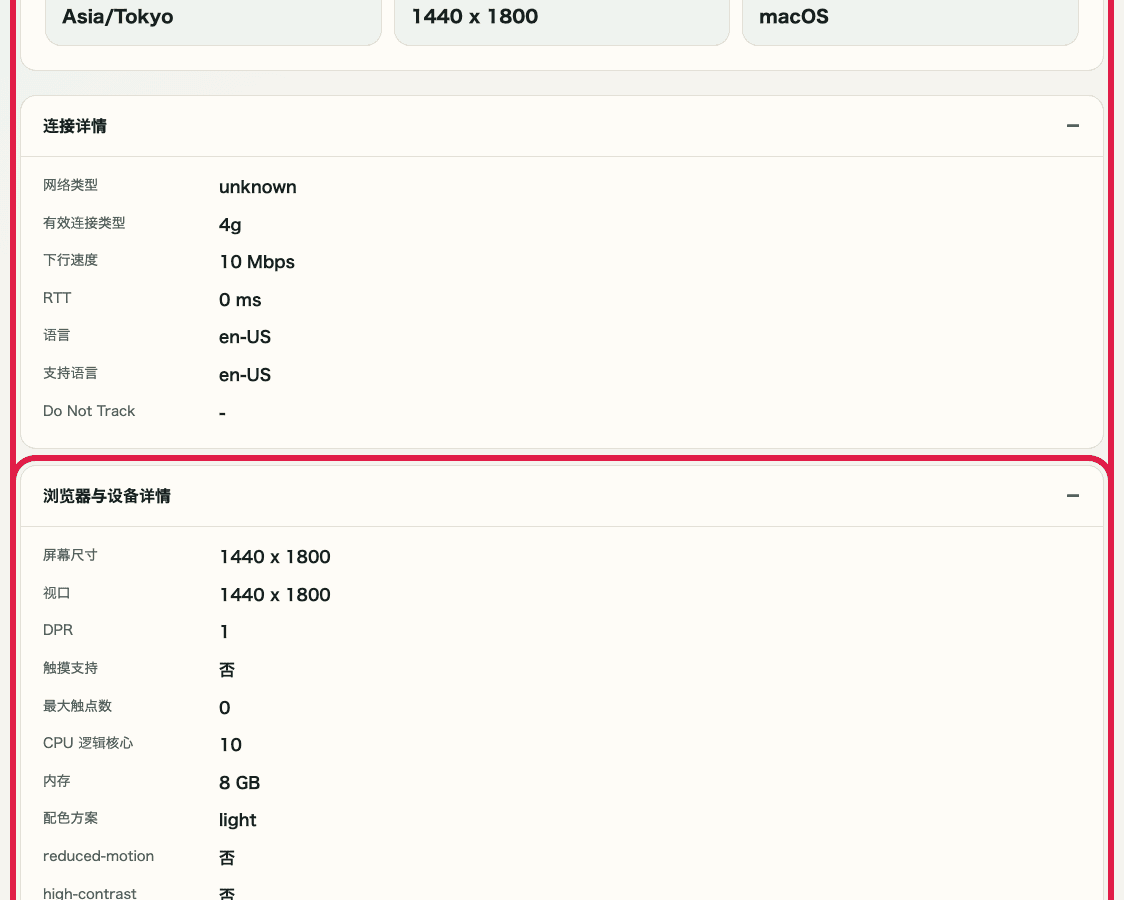Image resolution: width=1124 pixels, height=900 pixels.
Task: Click the light 配色方案 value
Action: [x=237, y=819]
